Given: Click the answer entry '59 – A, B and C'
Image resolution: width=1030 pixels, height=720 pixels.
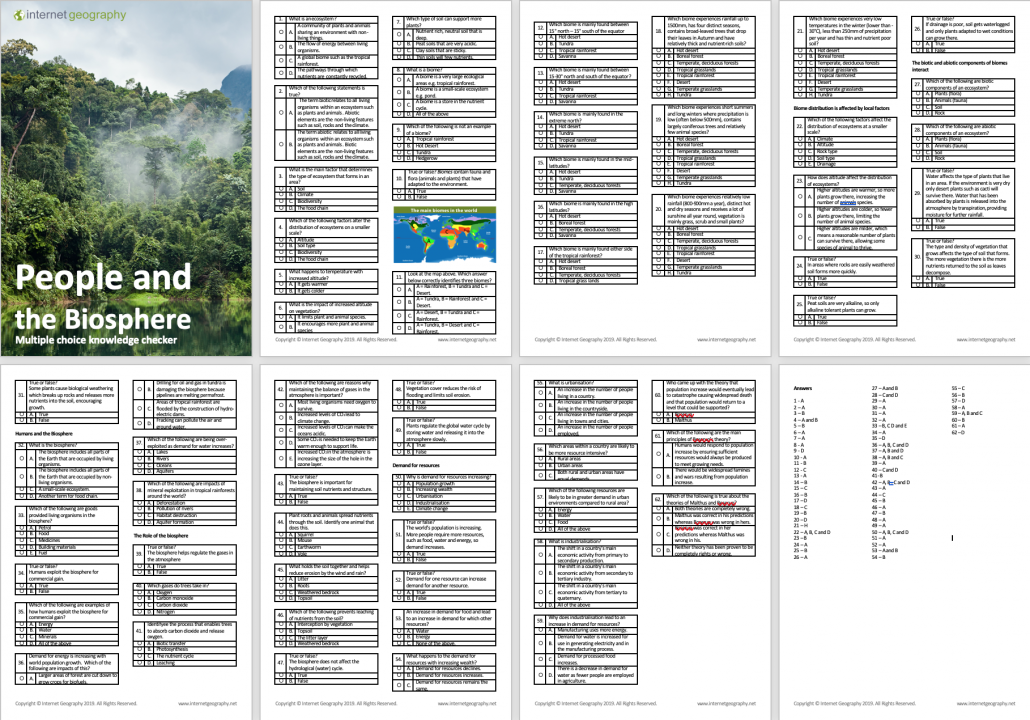Looking at the screenshot, I should 967,413.
